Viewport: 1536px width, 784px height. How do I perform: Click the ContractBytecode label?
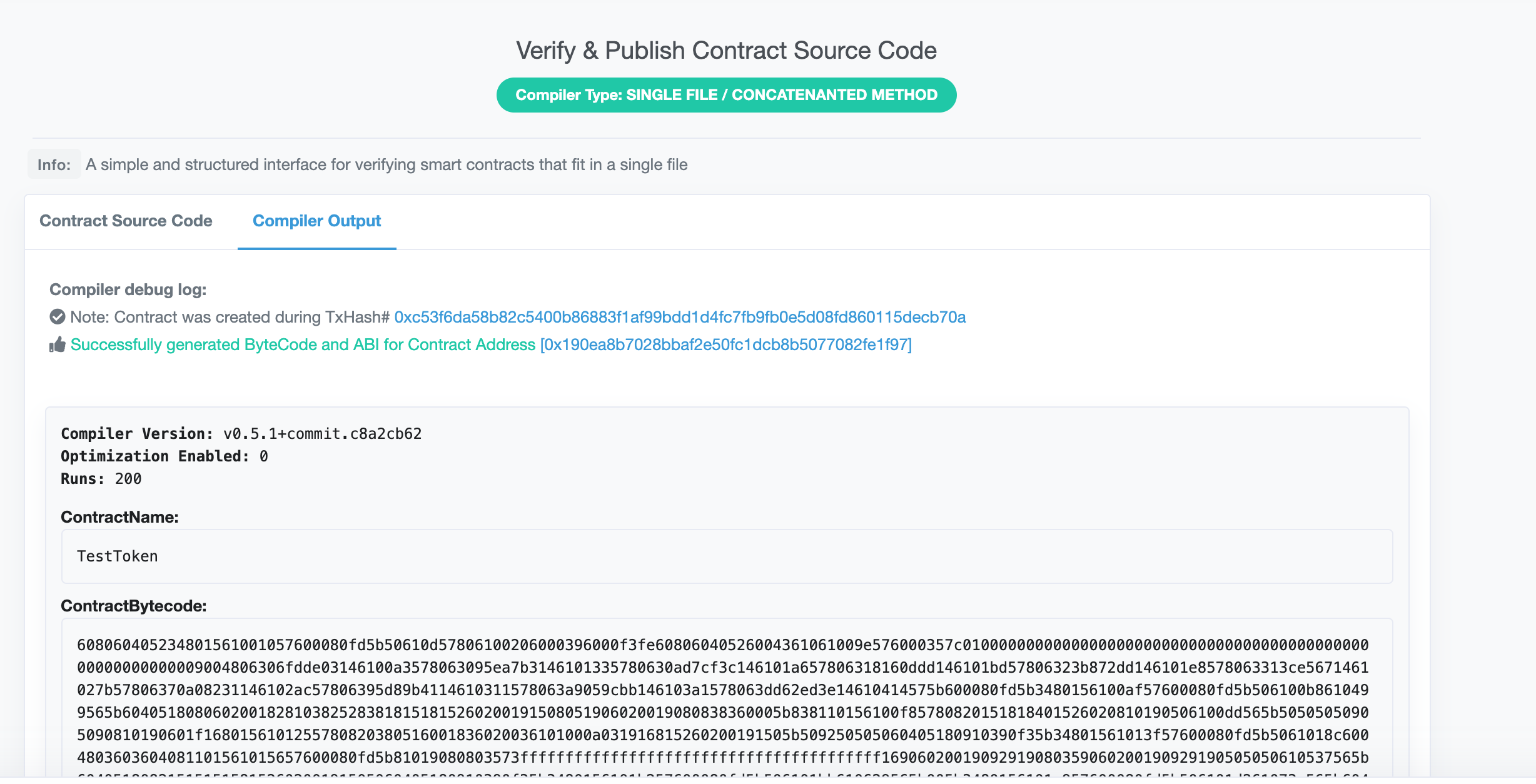[133, 606]
